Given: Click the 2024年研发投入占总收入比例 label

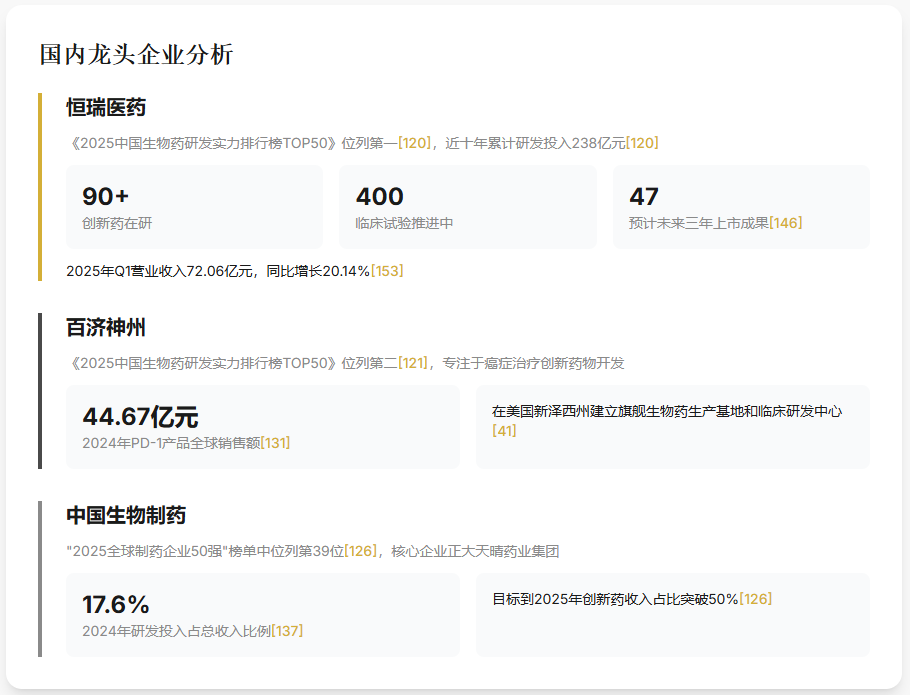Looking at the screenshot, I should [176, 631].
